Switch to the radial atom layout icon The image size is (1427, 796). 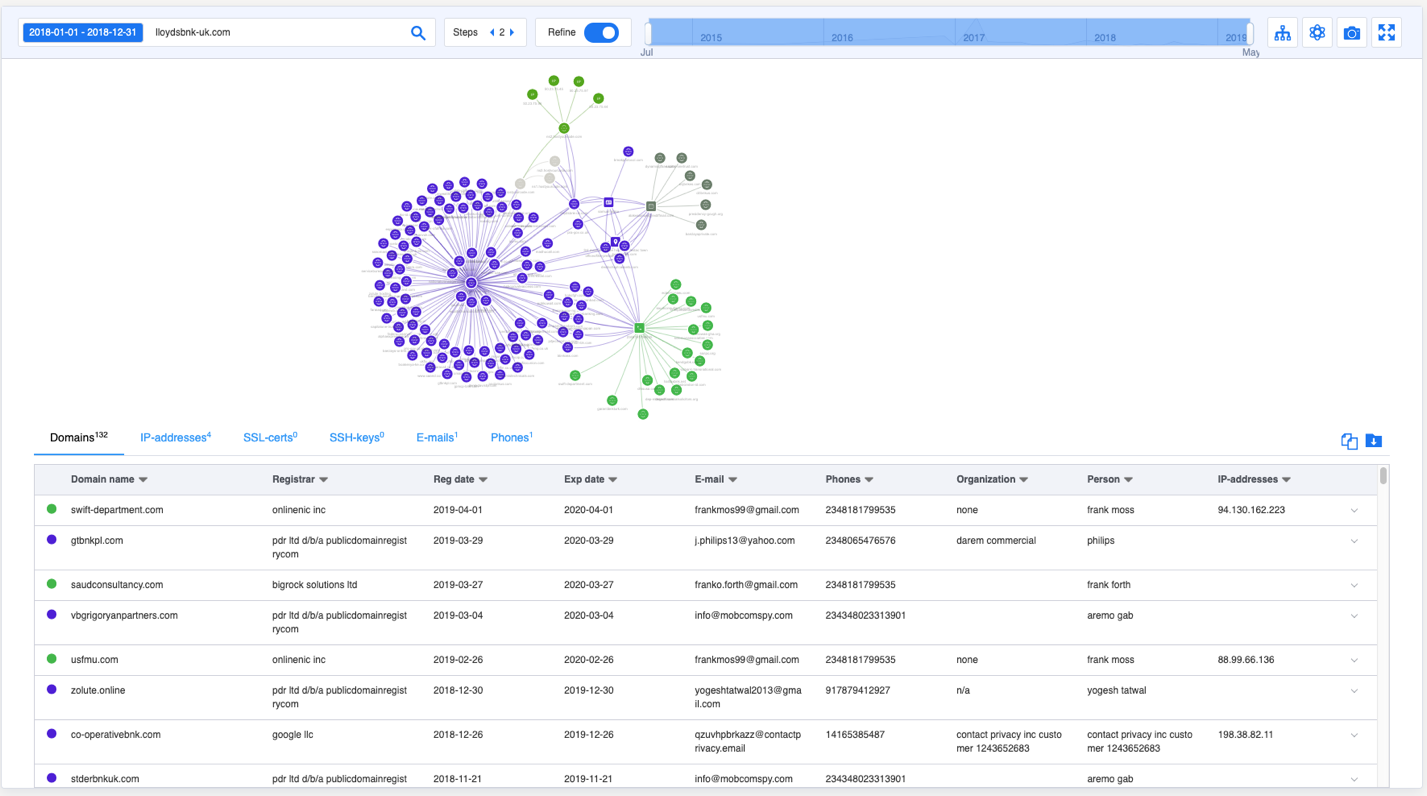coord(1317,33)
